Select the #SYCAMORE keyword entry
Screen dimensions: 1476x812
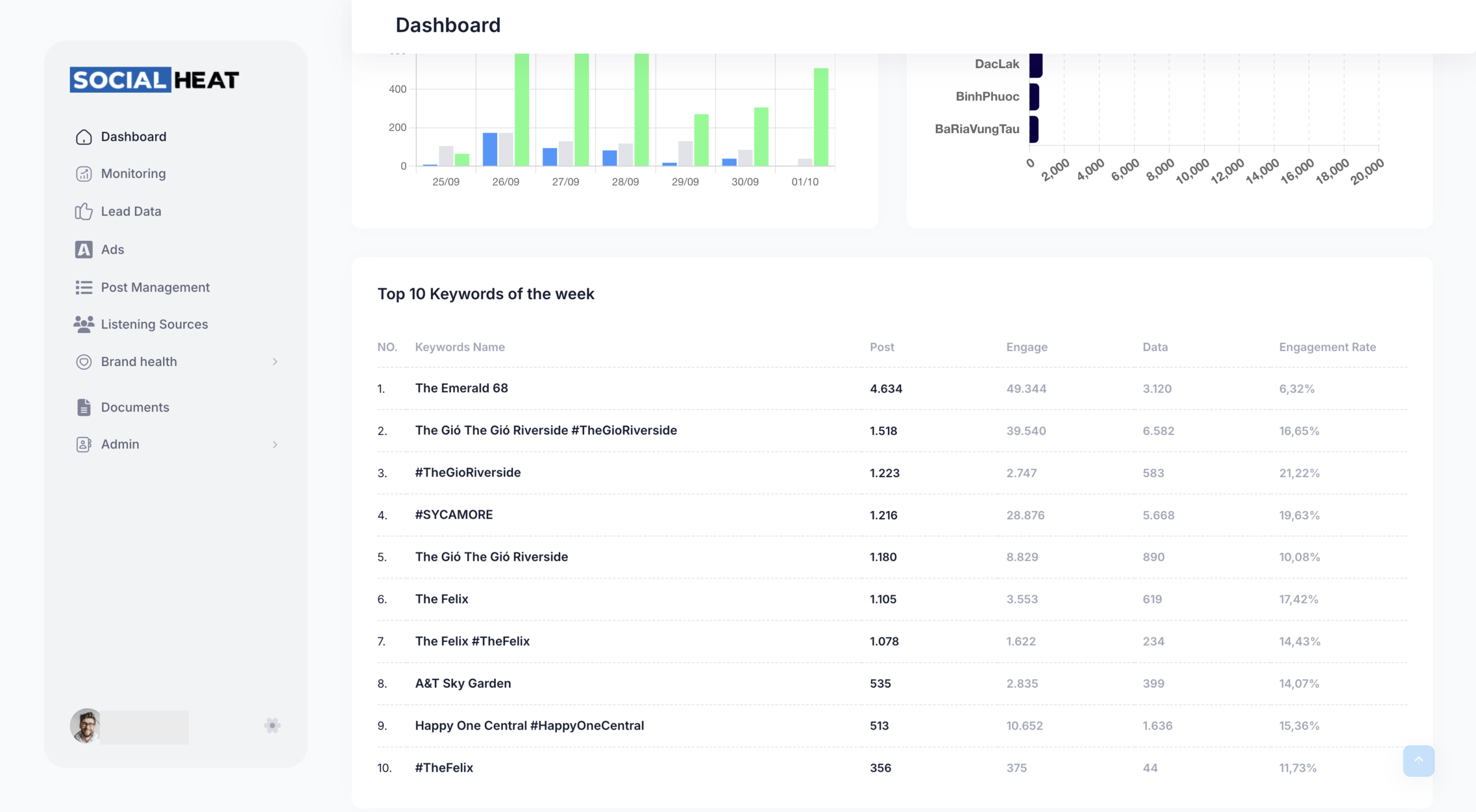pyautogui.click(x=454, y=515)
